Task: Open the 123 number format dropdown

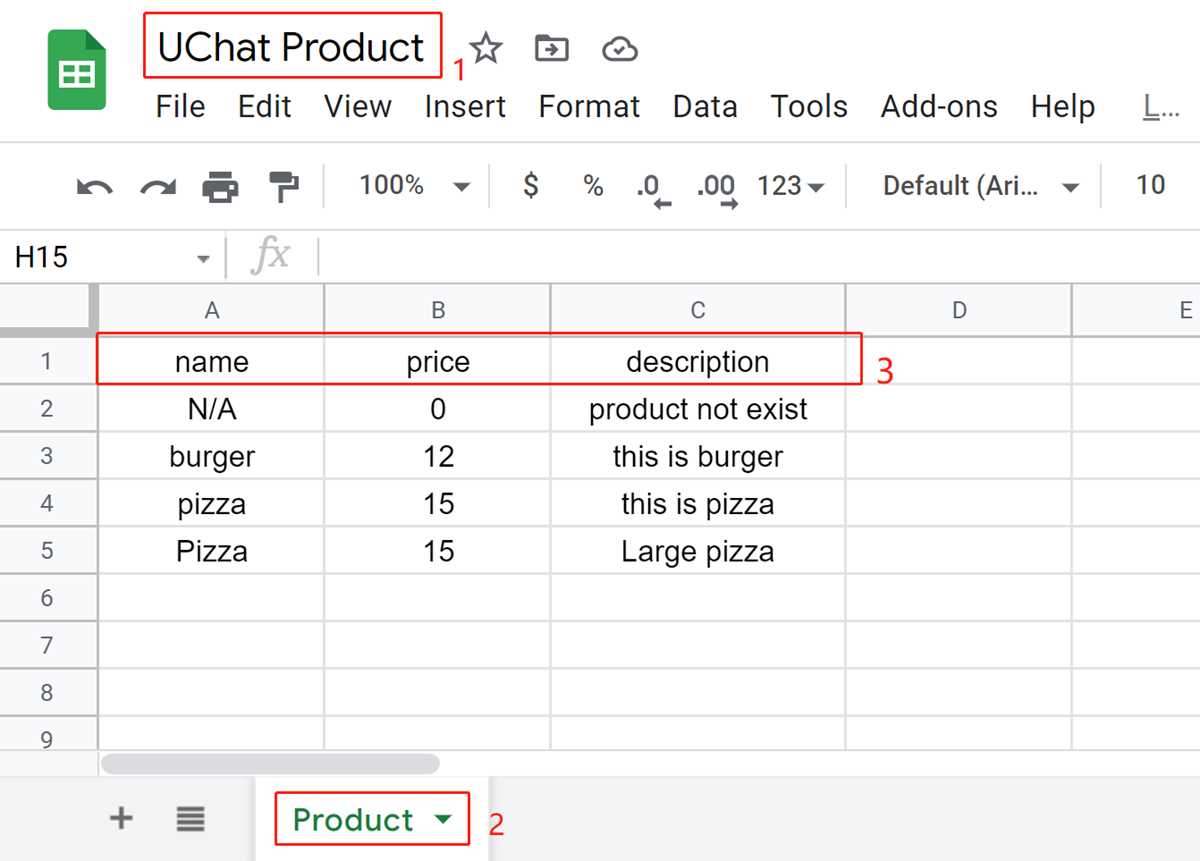Action: (790, 185)
